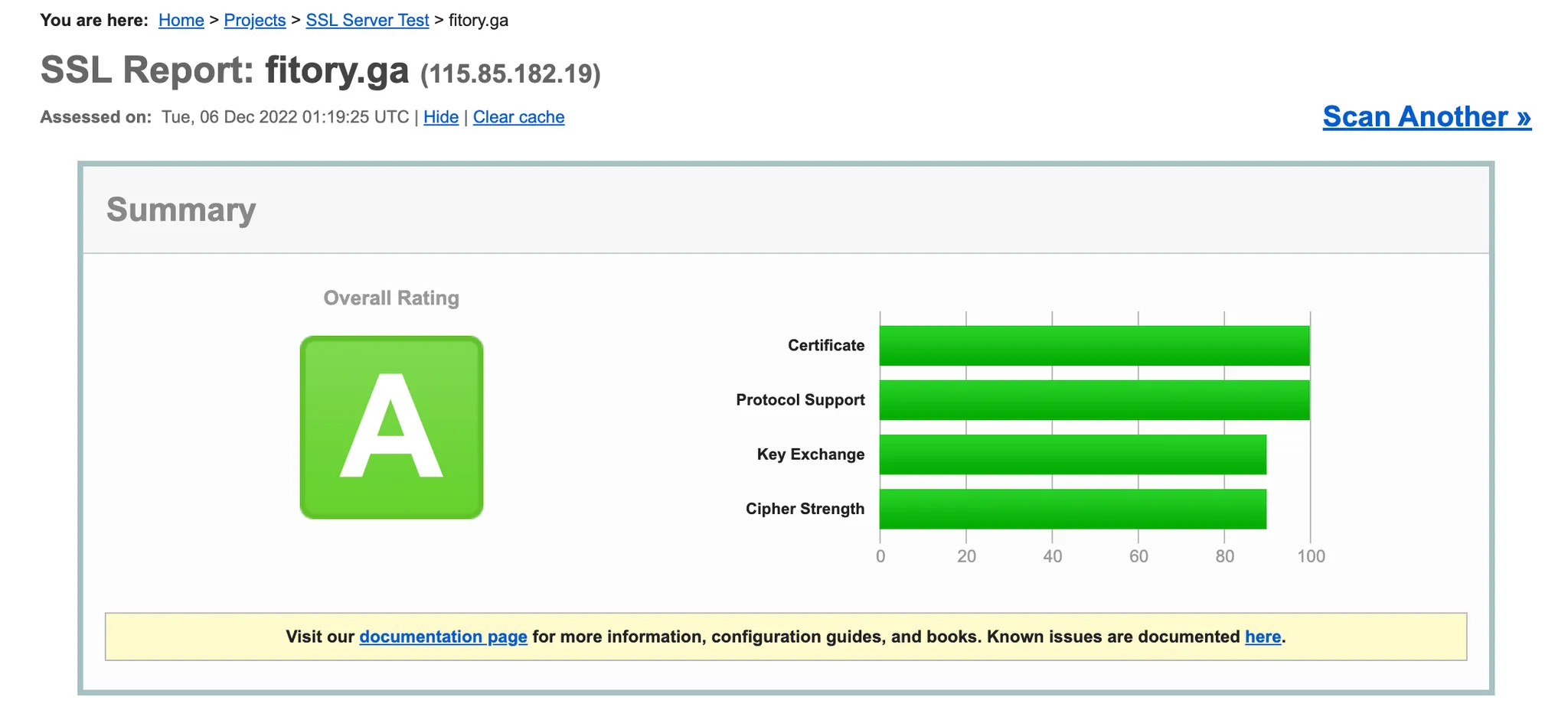This screenshot has height=710, width=1568.
Task: Select the assessment date Tue, 06 Dec 2022
Action: [229, 117]
